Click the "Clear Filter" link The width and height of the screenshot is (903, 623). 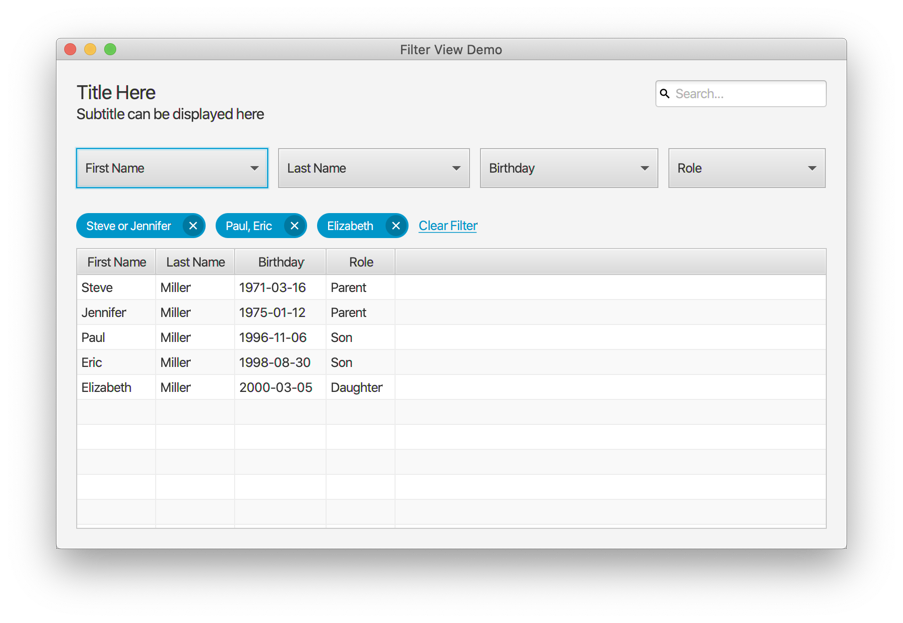[447, 225]
